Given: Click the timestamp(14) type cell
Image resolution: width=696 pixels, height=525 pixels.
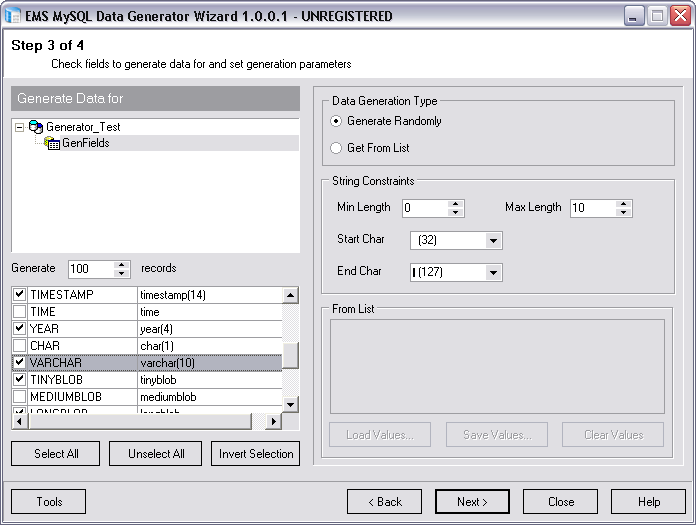Looking at the screenshot, I should click(210, 295).
